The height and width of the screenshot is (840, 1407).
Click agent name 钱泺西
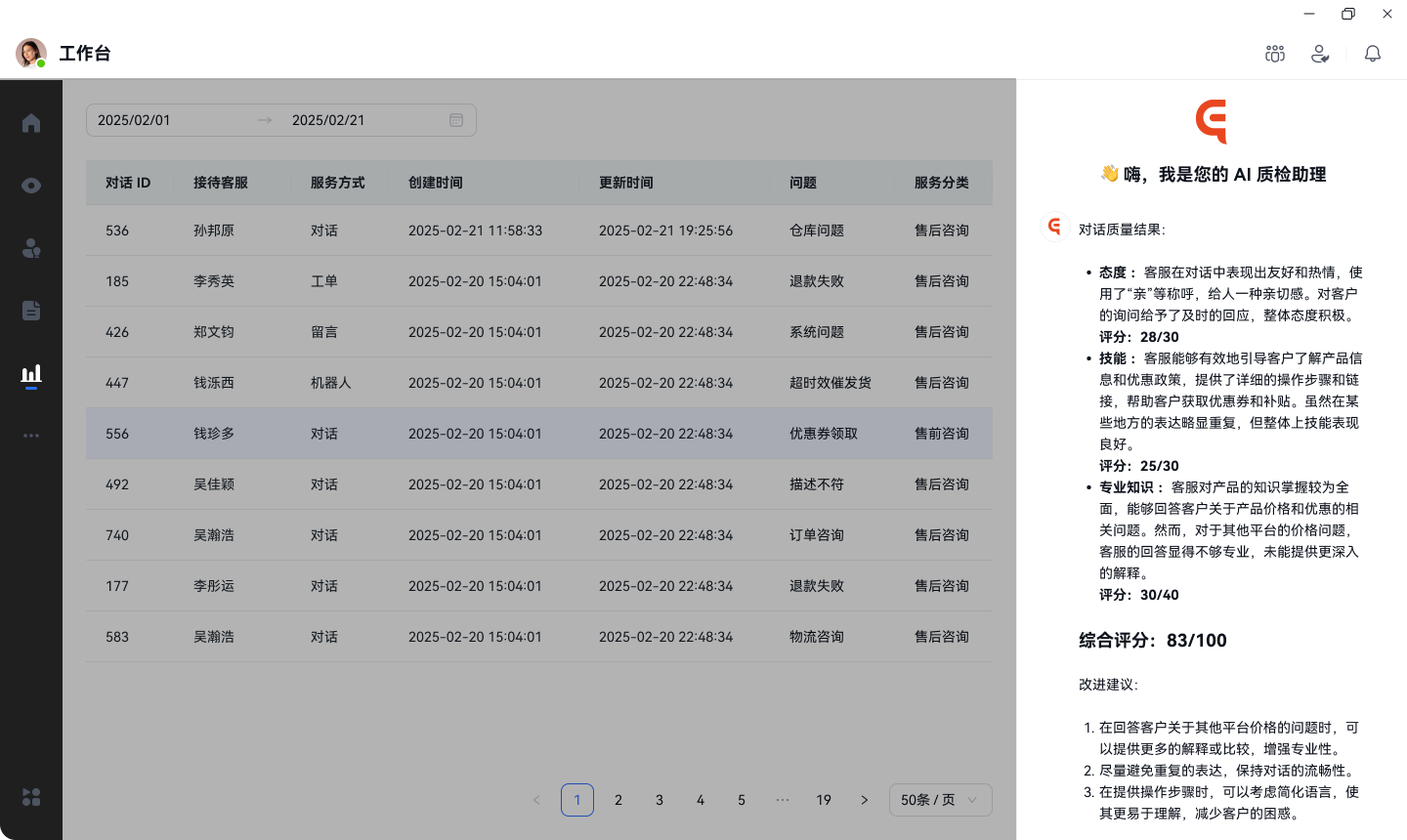[214, 383]
